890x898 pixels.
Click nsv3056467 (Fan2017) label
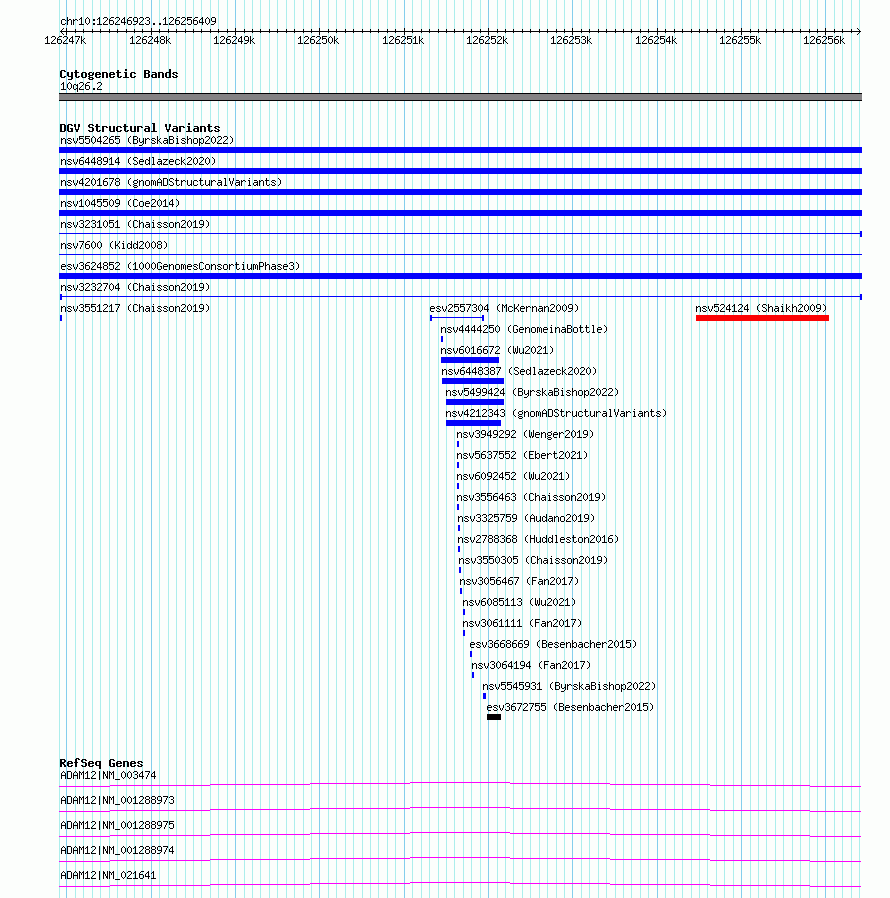click(x=519, y=581)
